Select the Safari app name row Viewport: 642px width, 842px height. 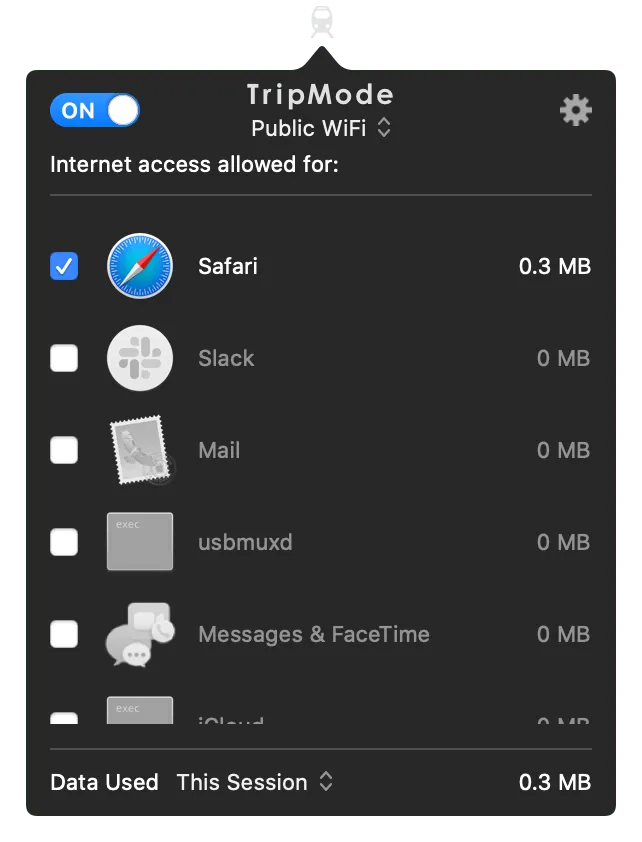[228, 266]
